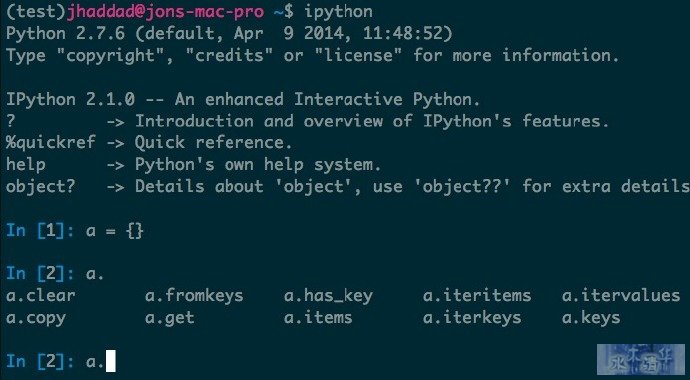Click the a.itervalues completion entry
The image size is (690, 380).
pyautogui.click(x=621, y=296)
